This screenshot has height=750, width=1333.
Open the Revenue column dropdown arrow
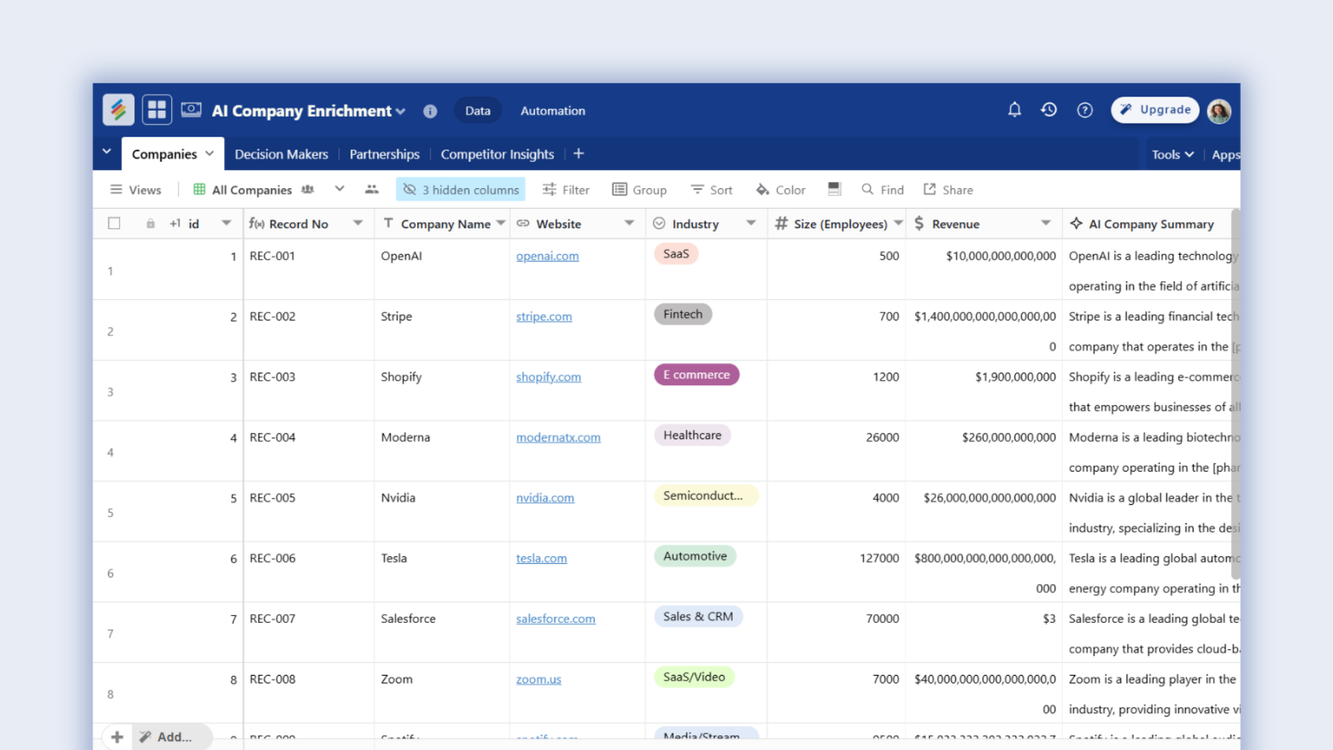click(x=1045, y=224)
